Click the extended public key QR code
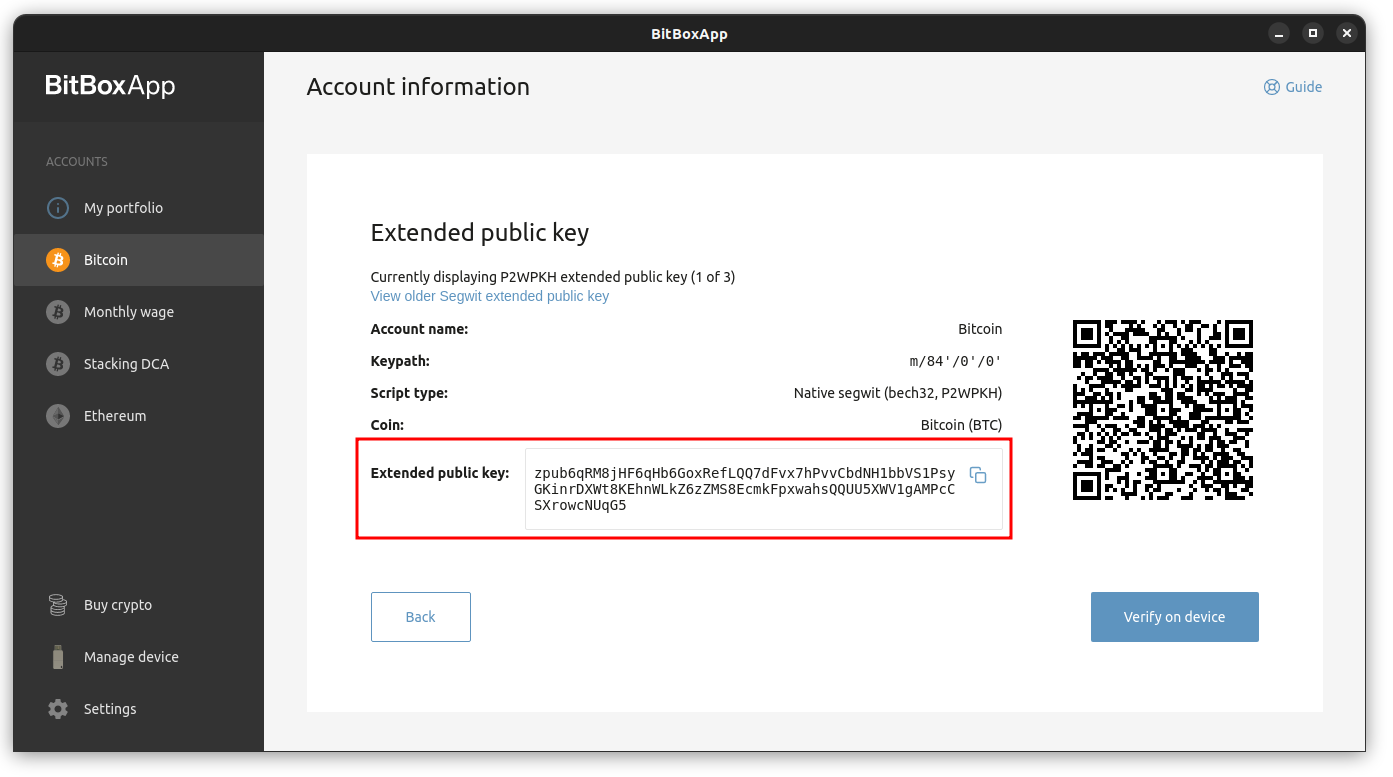The image size is (1393, 777). pos(1163,410)
